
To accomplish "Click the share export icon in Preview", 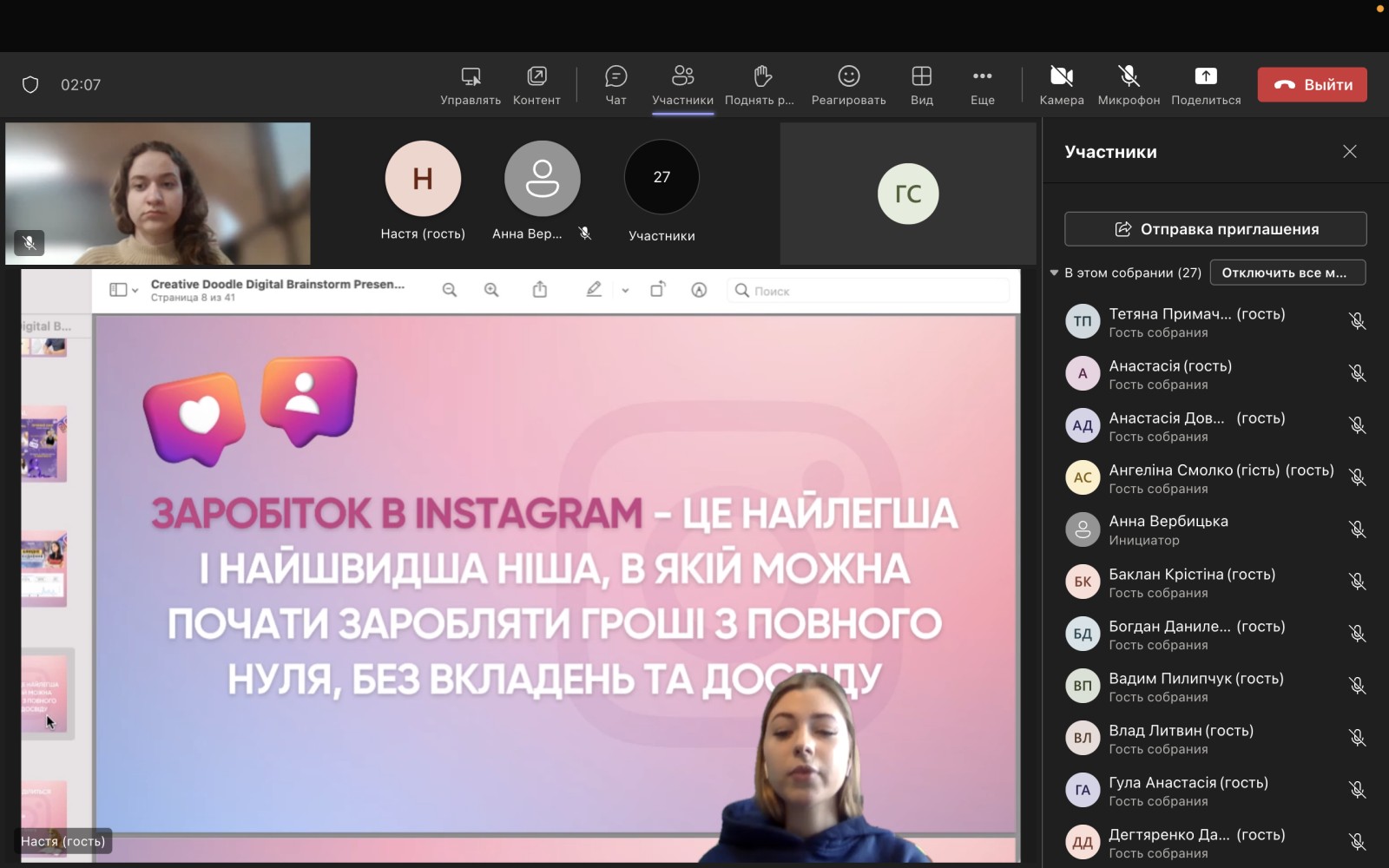I will (540, 289).
